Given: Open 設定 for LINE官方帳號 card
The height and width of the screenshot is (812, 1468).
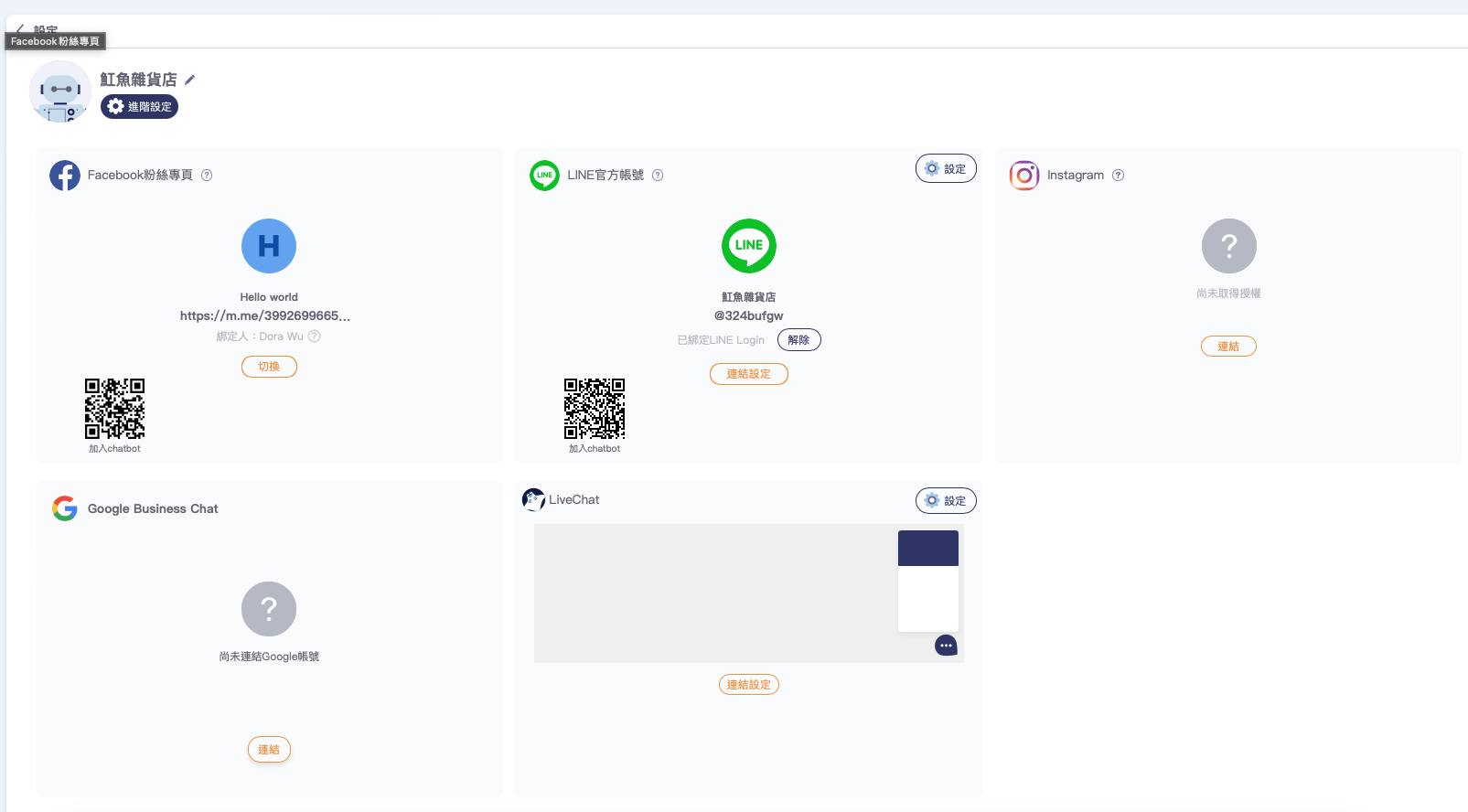Looking at the screenshot, I should click(x=946, y=169).
